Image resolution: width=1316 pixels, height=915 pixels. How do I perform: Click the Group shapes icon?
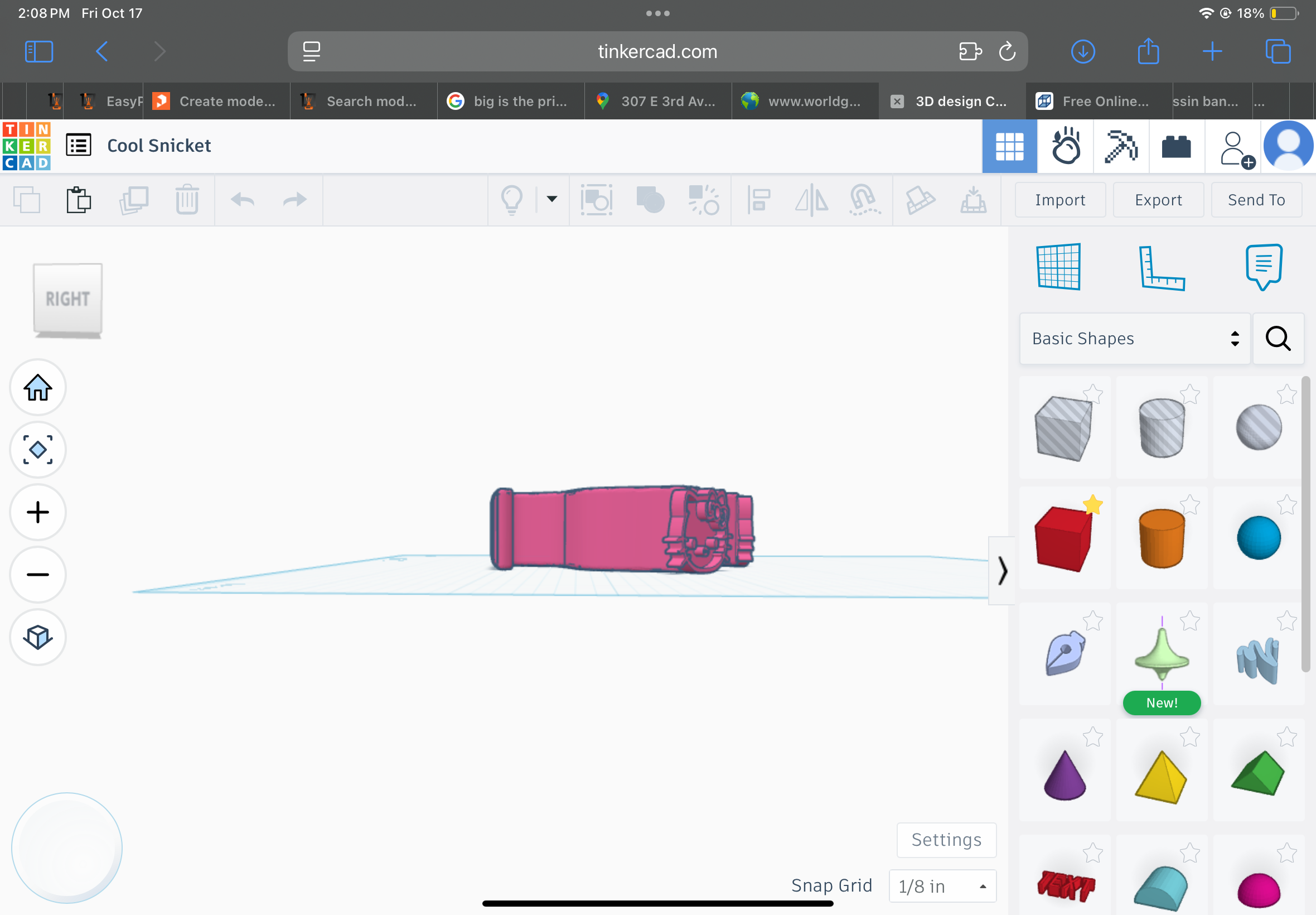(x=650, y=200)
